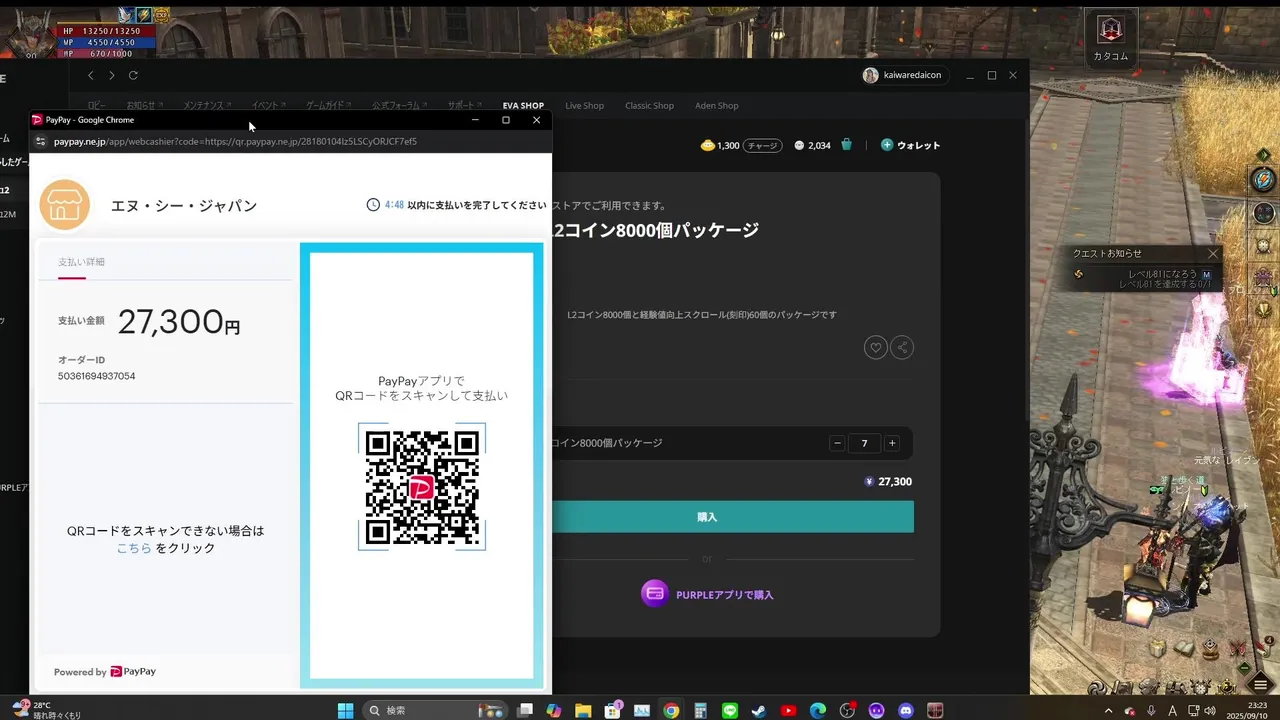Click the taskbar 検索 search box

pos(435,710)
